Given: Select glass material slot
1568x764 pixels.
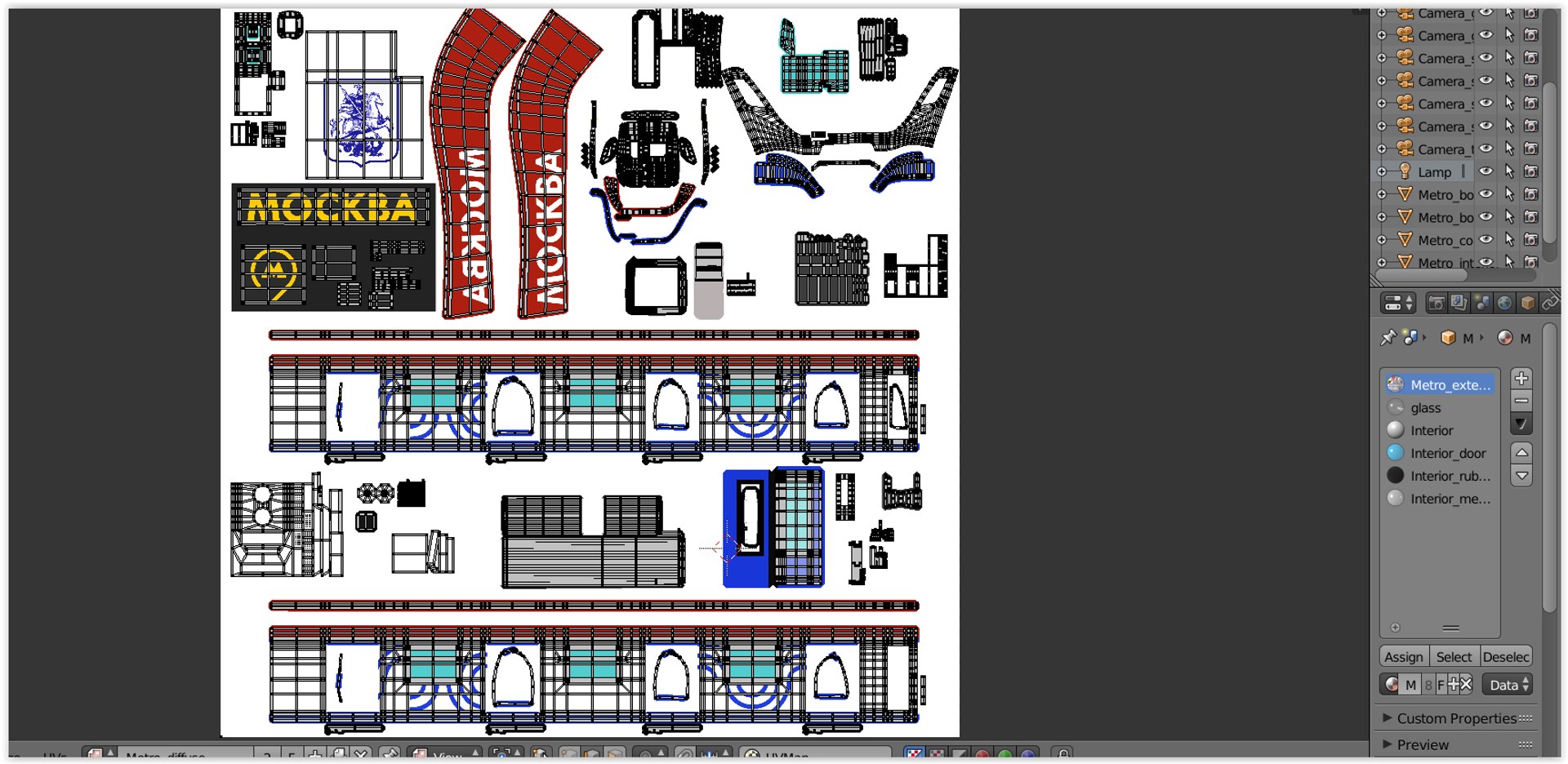Looking at the screenshot, I should [x=1440, y=407].
